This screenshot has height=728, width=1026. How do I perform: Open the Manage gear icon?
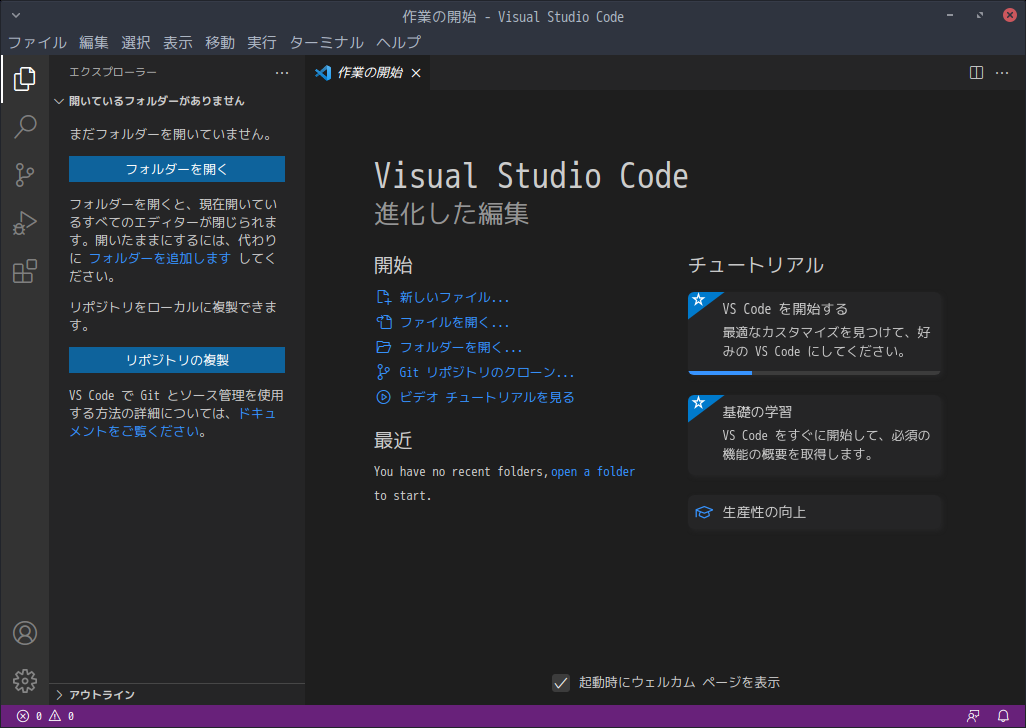(x=25, y=681)
